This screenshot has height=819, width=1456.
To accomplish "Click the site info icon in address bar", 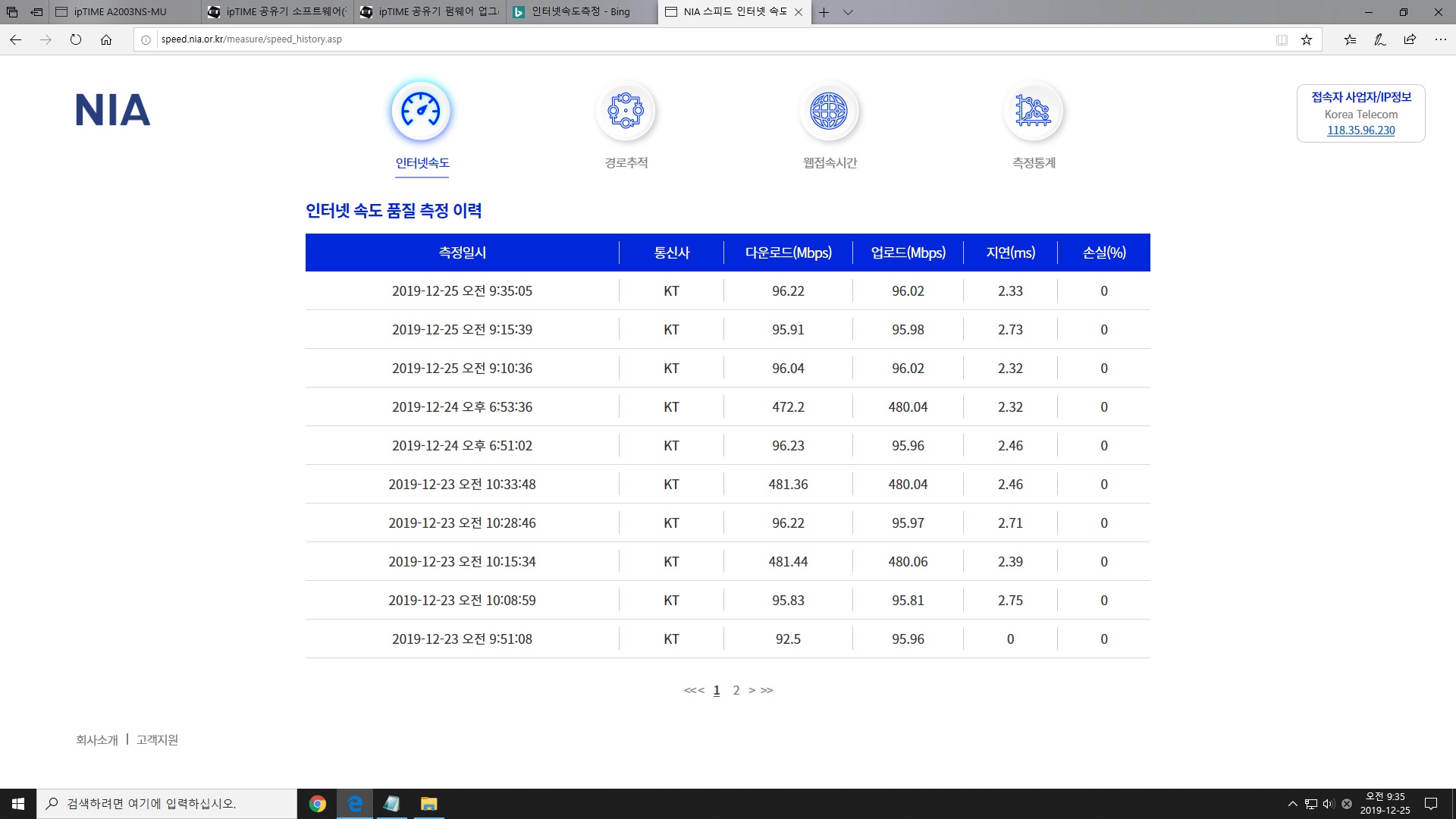I will [146, 39].
